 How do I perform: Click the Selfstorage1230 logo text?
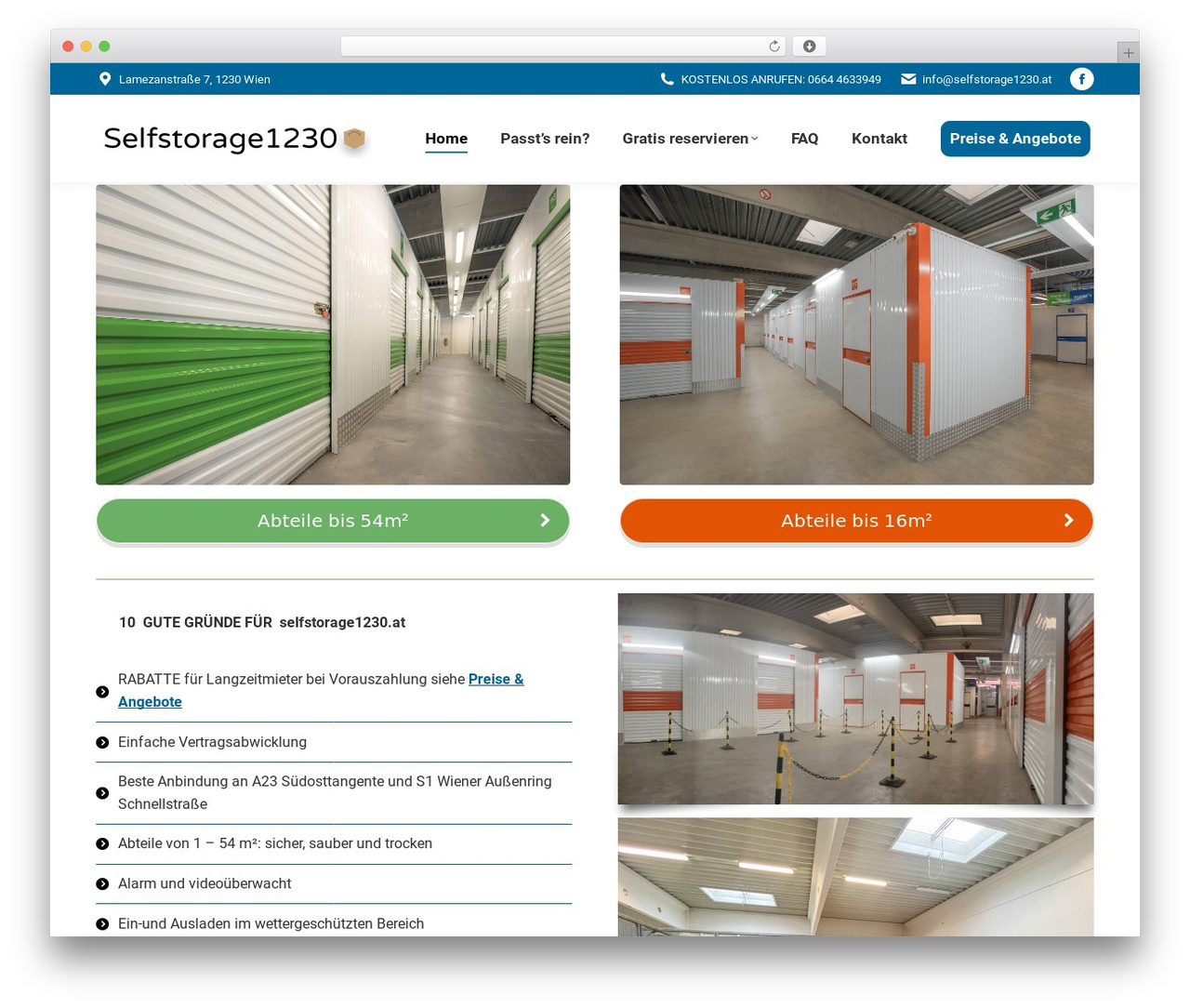click(x=220, y=139)
